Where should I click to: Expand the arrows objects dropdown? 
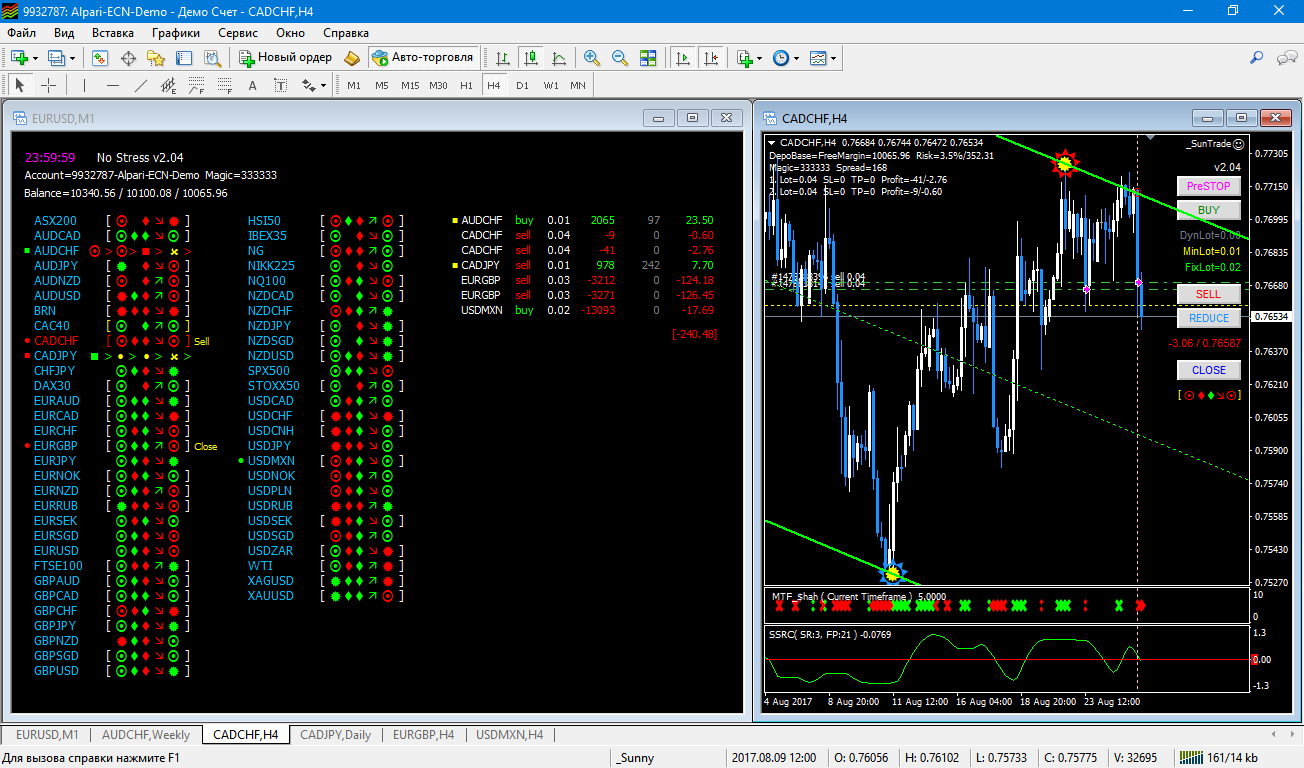[x=324, y=85]
